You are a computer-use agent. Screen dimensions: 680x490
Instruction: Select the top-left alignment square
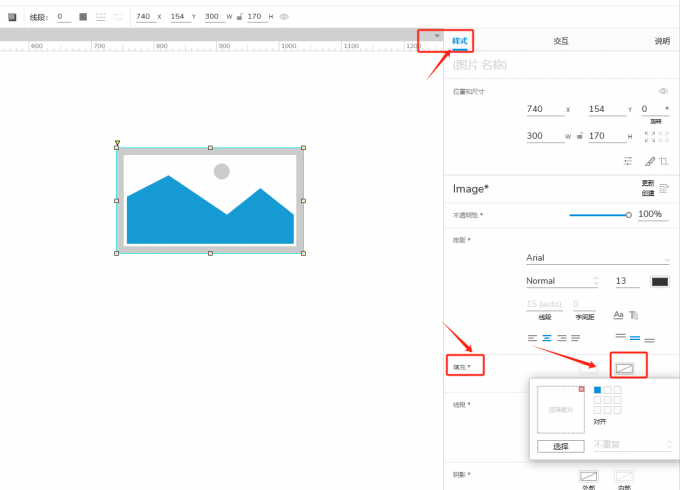[x=597, y=390]
